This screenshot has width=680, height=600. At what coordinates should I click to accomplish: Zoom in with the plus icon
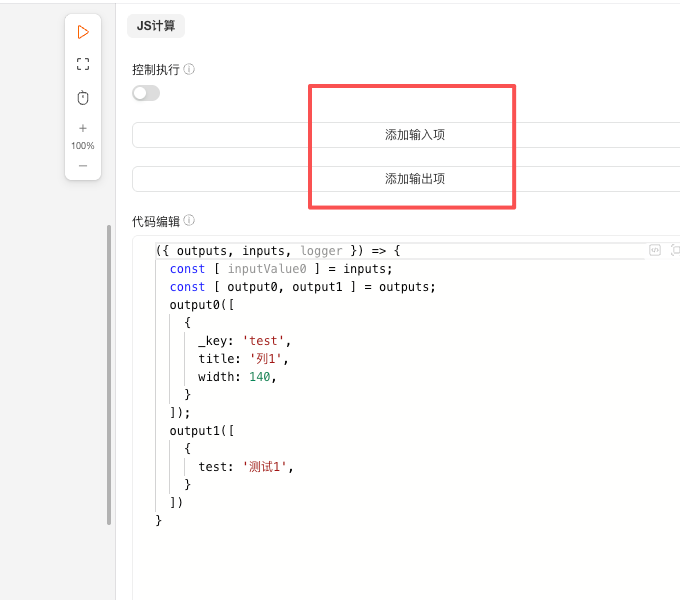(x=83, y=128)
